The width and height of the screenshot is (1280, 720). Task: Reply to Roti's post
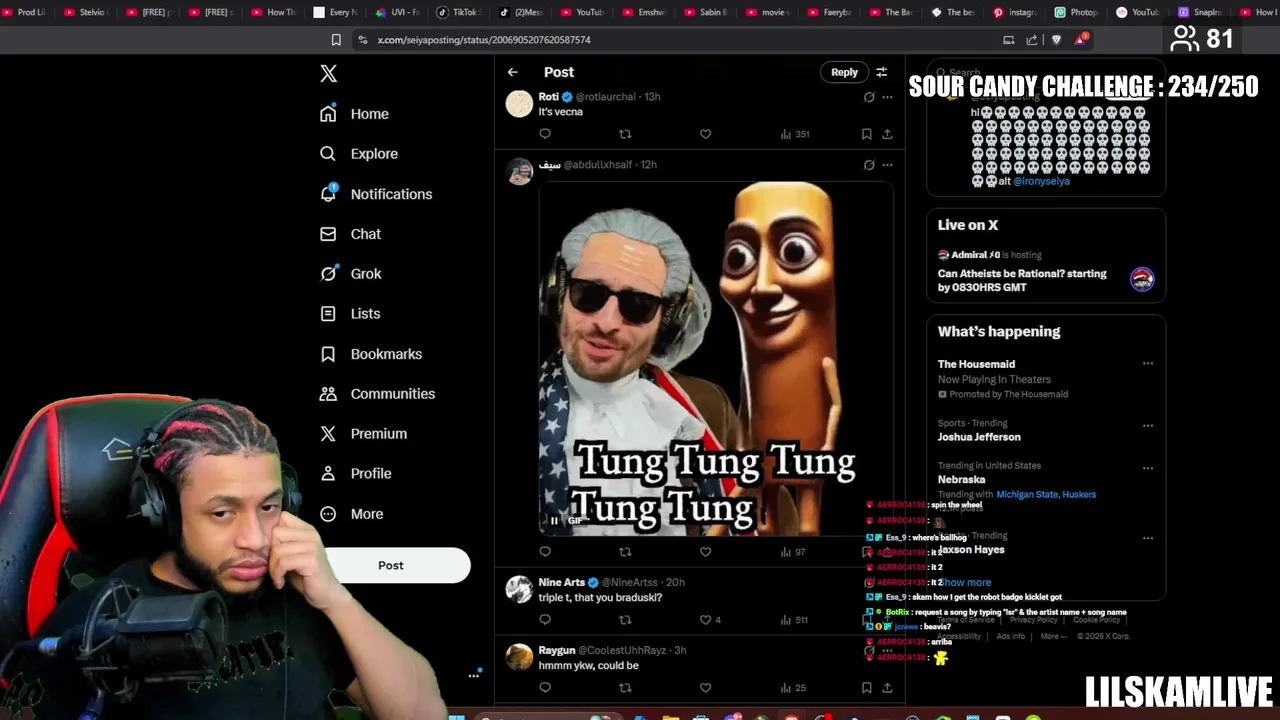pyautogui.click(x=545, y=134)
